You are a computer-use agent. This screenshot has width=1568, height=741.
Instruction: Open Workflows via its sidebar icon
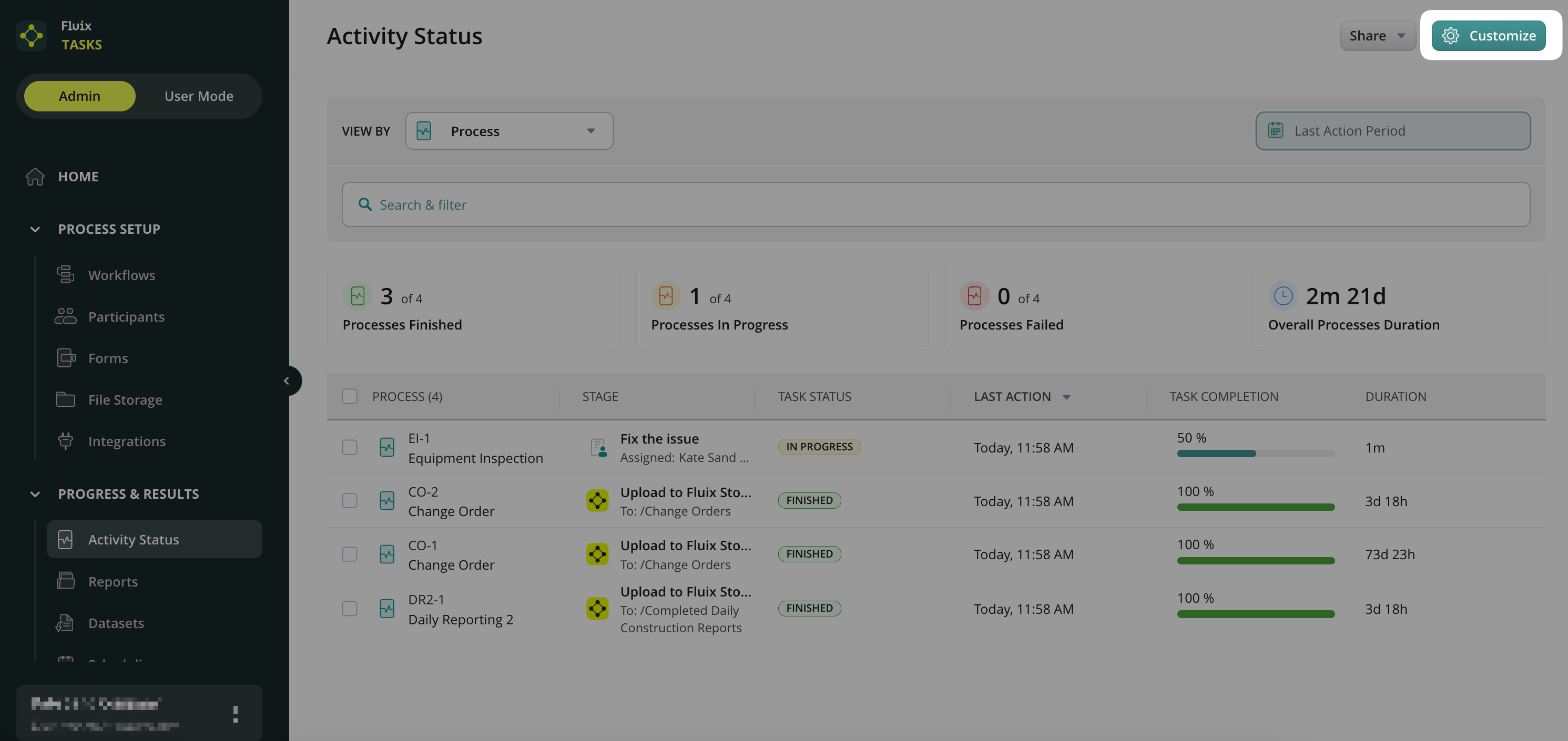[x=65, y=275]
